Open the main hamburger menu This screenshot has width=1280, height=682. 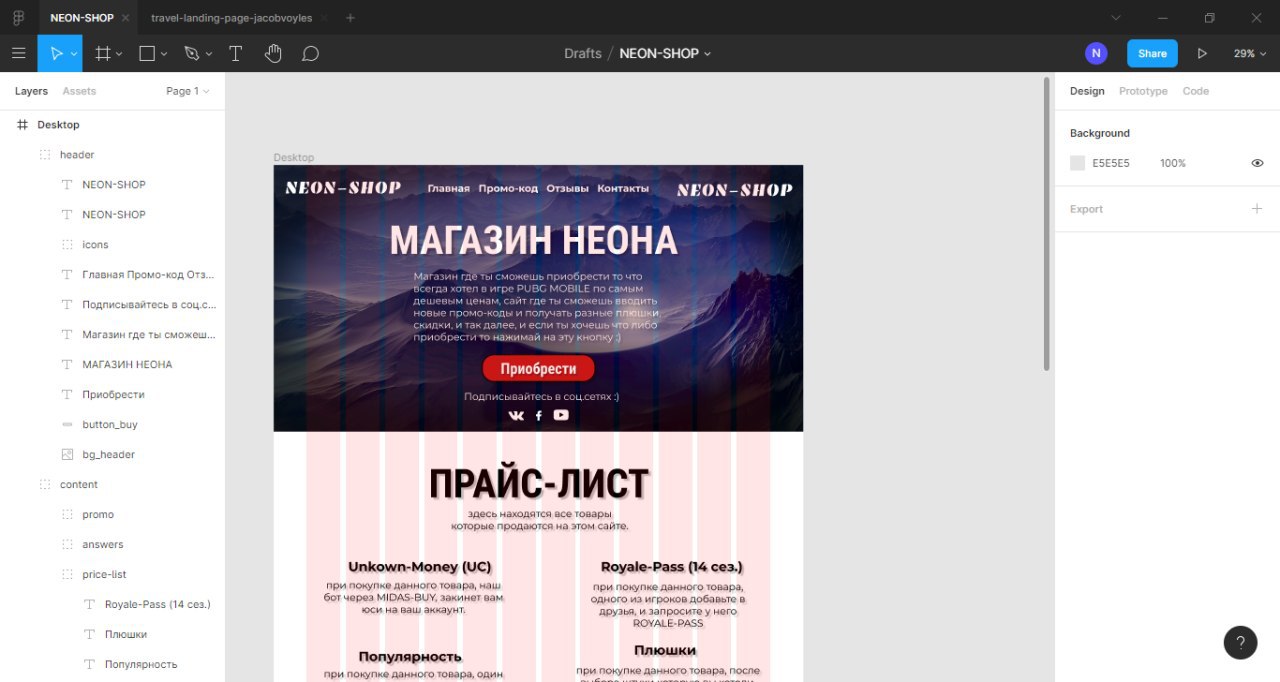18,53
